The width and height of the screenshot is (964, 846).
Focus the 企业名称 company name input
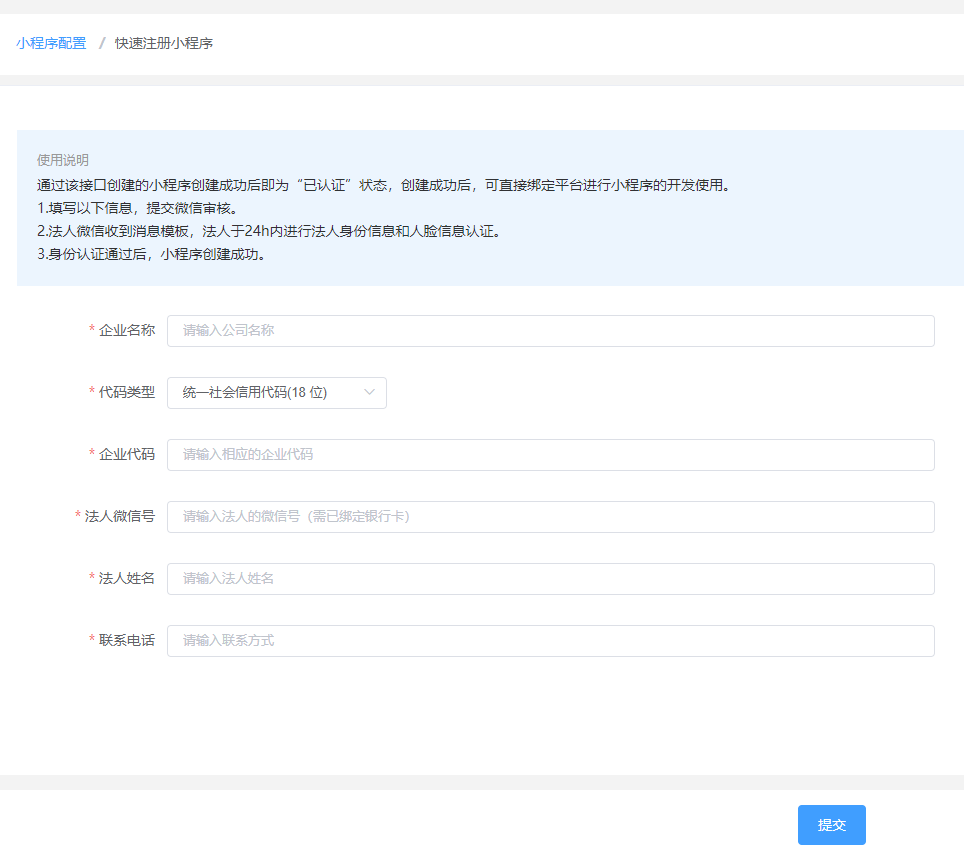click(x=550, y=331)
